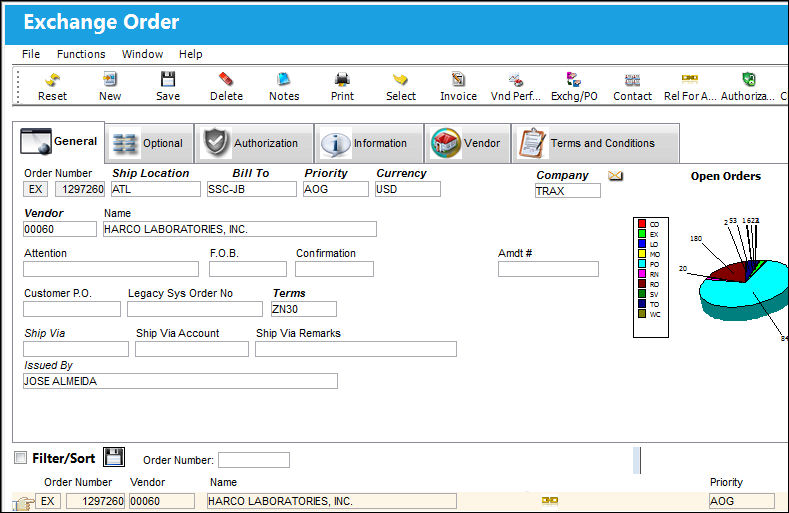Viewport: 789px width, 513px height.
Task: Click the toolbar drag handle dots
Action: tap(18, 87)
